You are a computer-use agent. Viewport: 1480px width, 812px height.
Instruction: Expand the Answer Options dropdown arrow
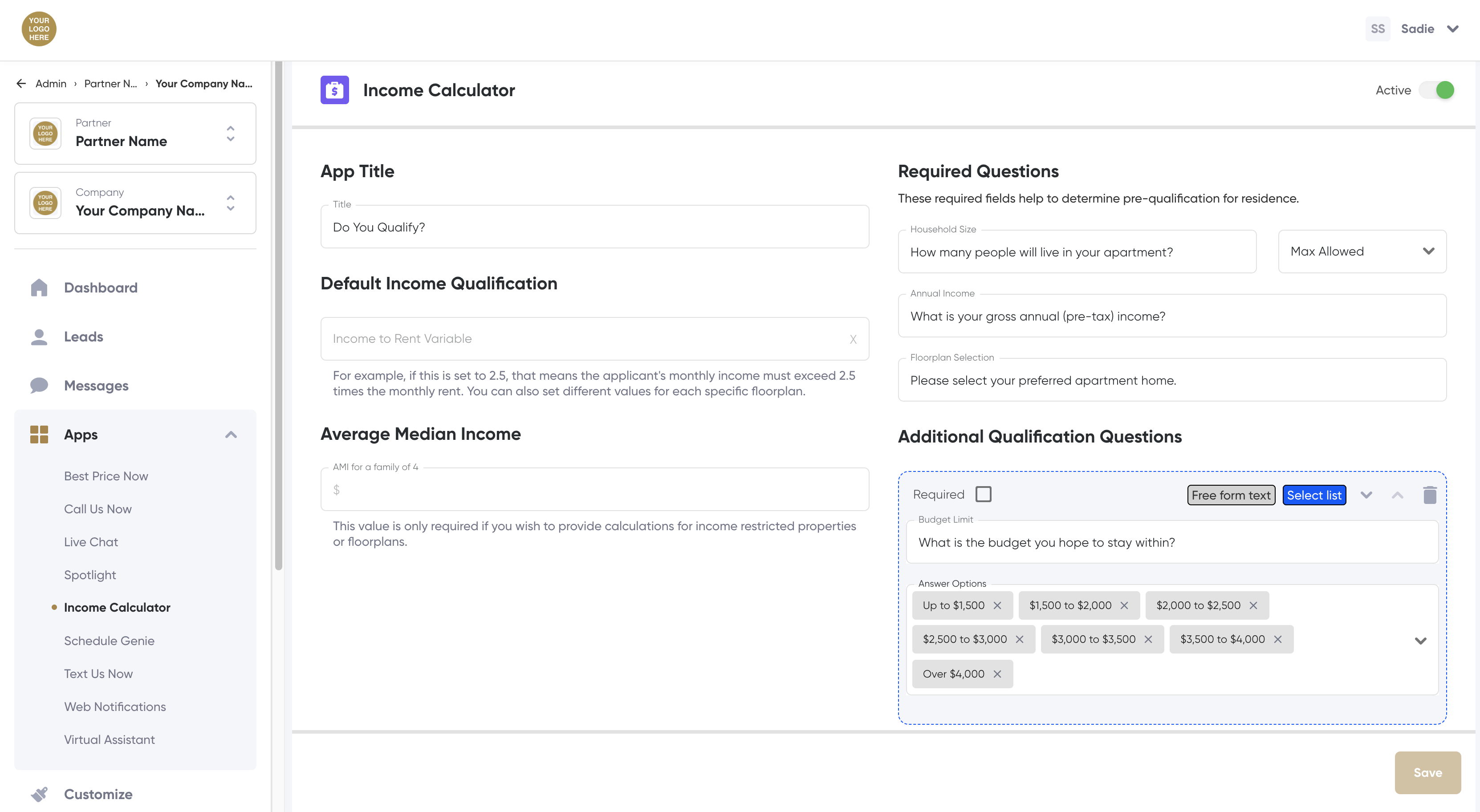(x=1420, y=640)
